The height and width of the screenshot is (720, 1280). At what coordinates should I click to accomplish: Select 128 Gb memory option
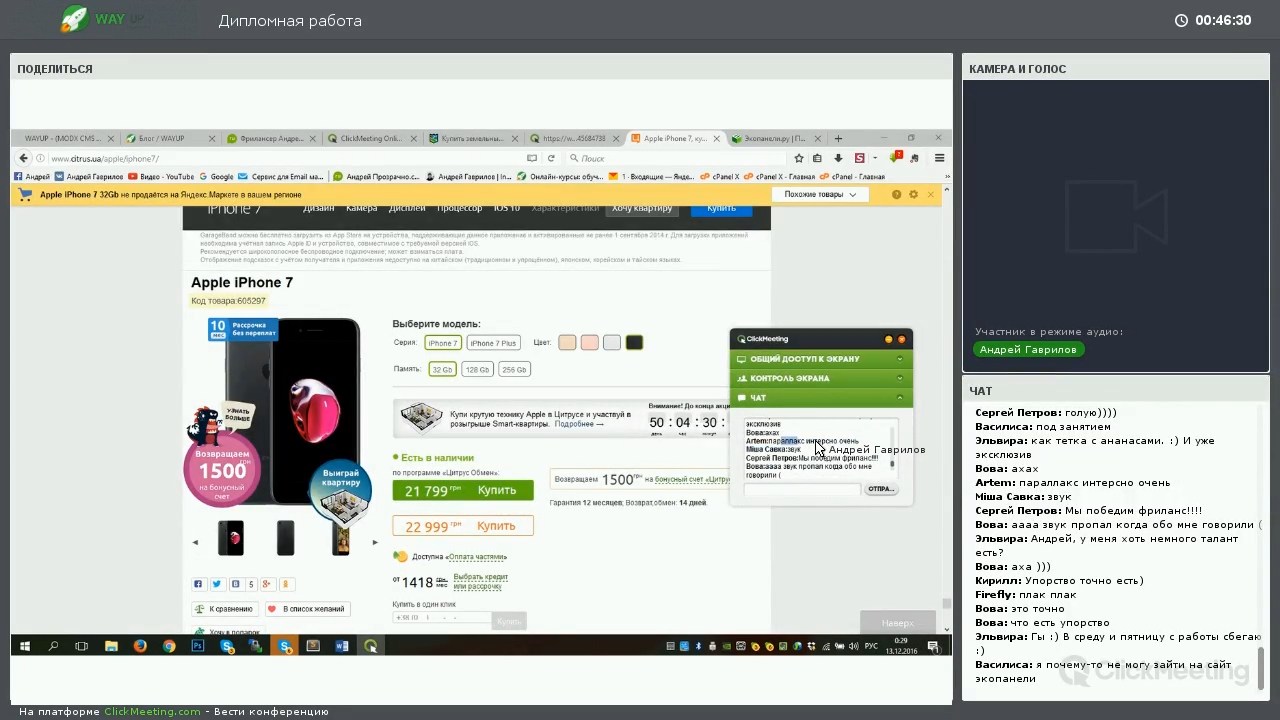(477, 369)
